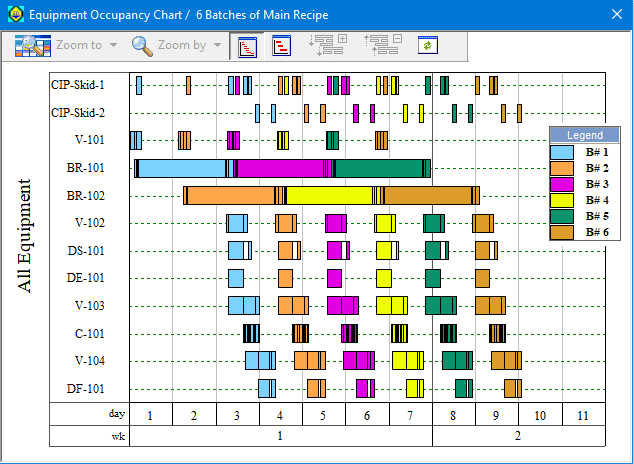Select the CIP-Skid-1 equipment label
The image size is (634, 464).
(78, 85)
